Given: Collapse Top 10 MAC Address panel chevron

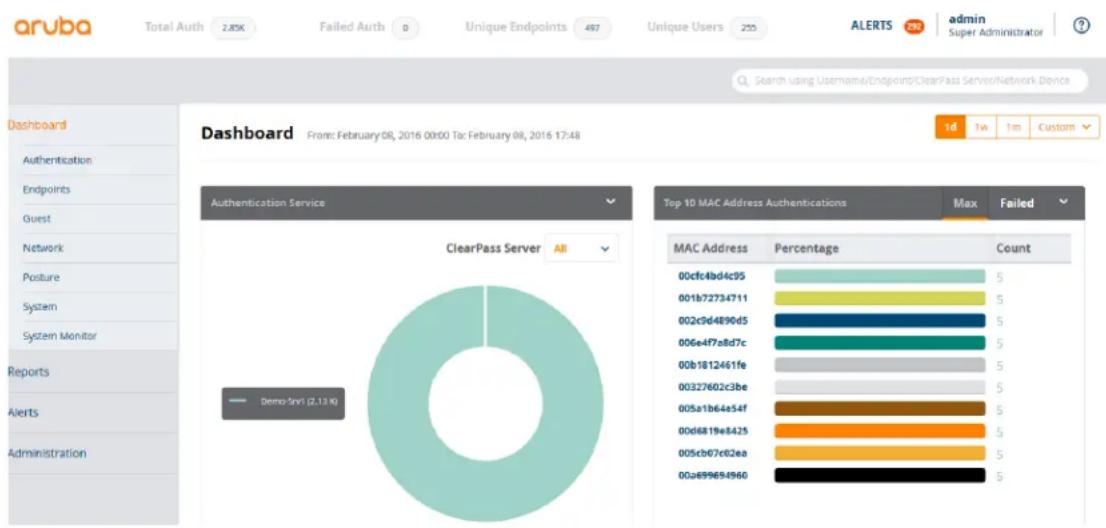Looking at the screenshot, I should tap(1063, 202).
